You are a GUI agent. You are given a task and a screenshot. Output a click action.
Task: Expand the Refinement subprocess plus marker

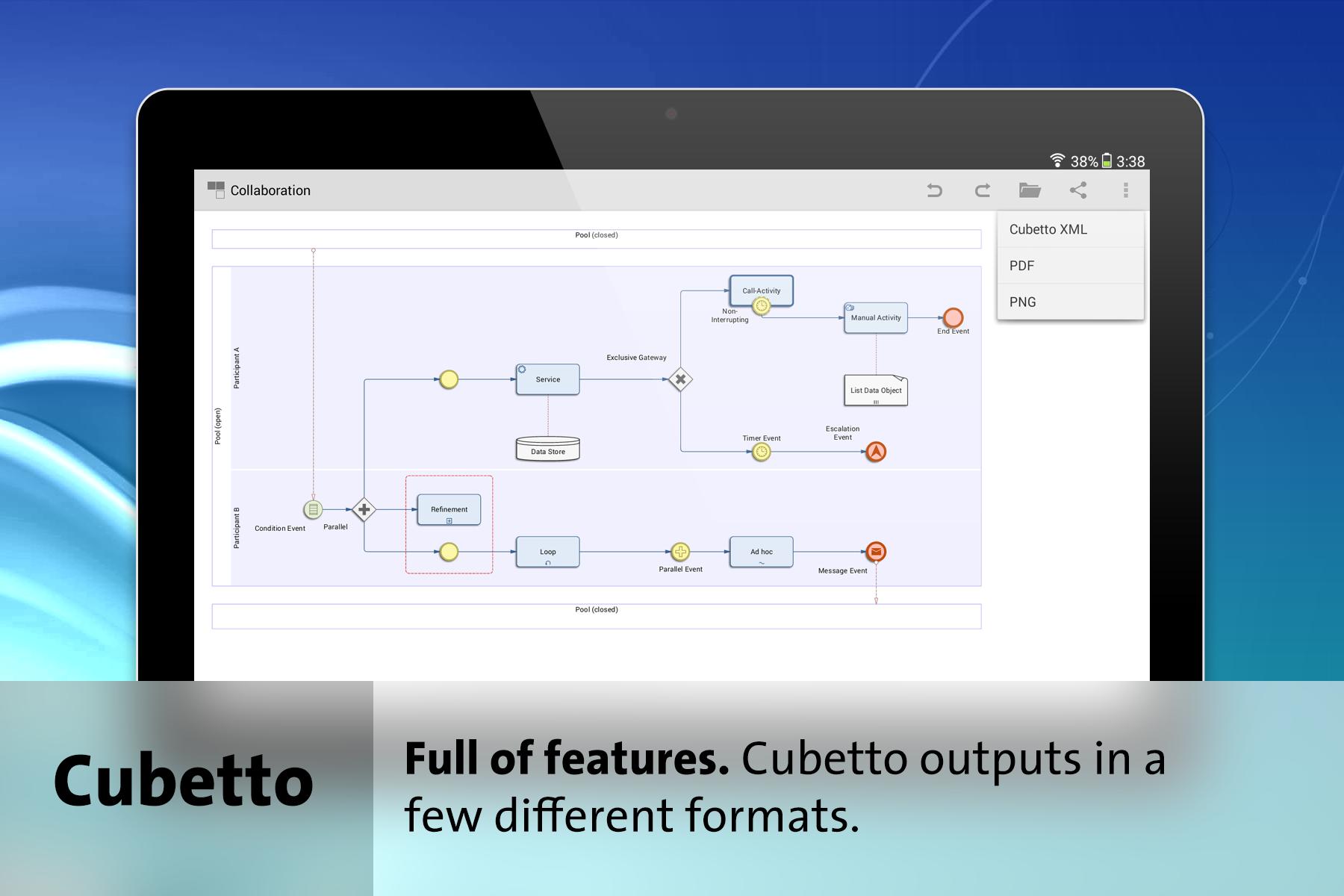click(449, 521)
